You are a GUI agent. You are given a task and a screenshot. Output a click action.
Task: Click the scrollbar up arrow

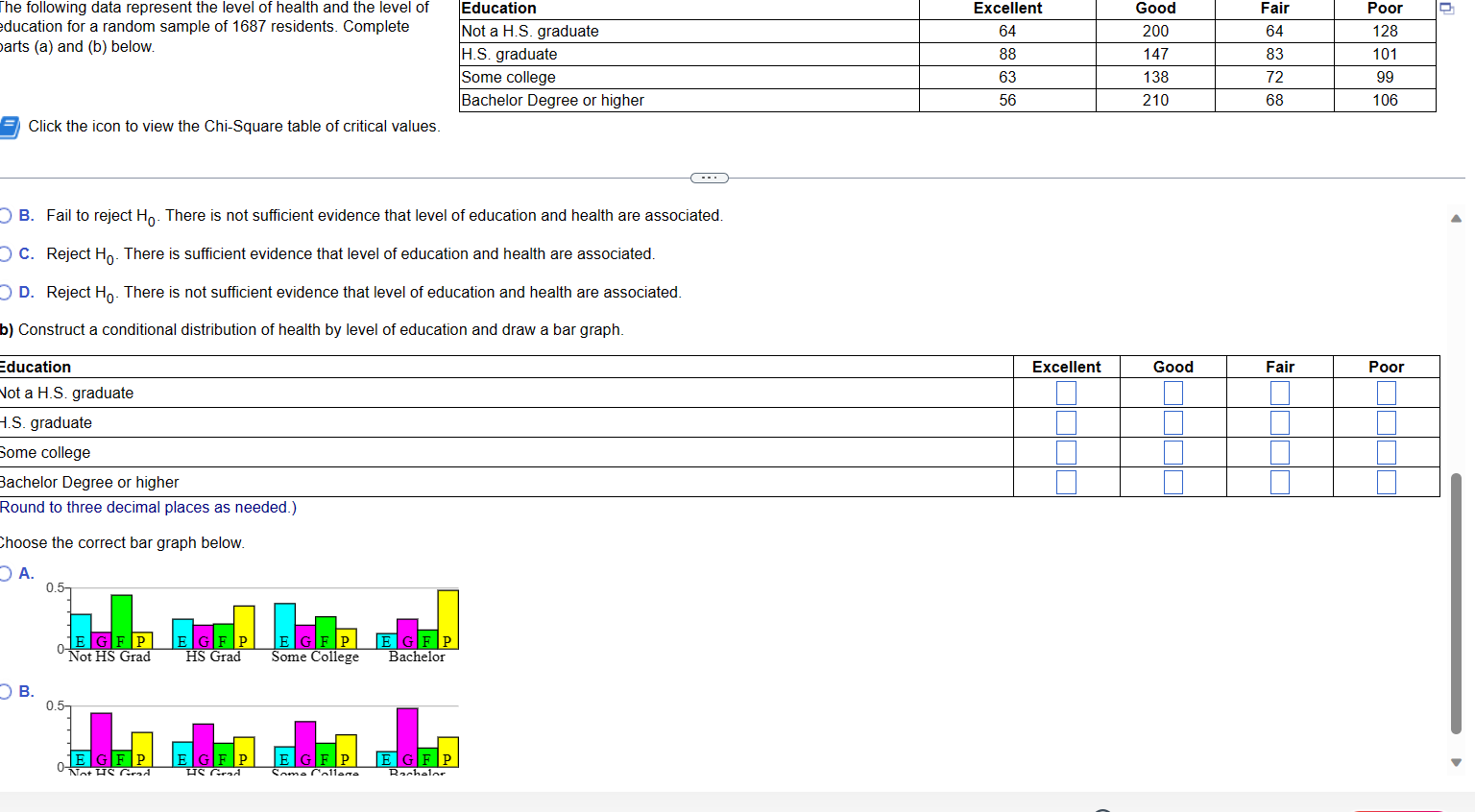tap(1456, 218)
